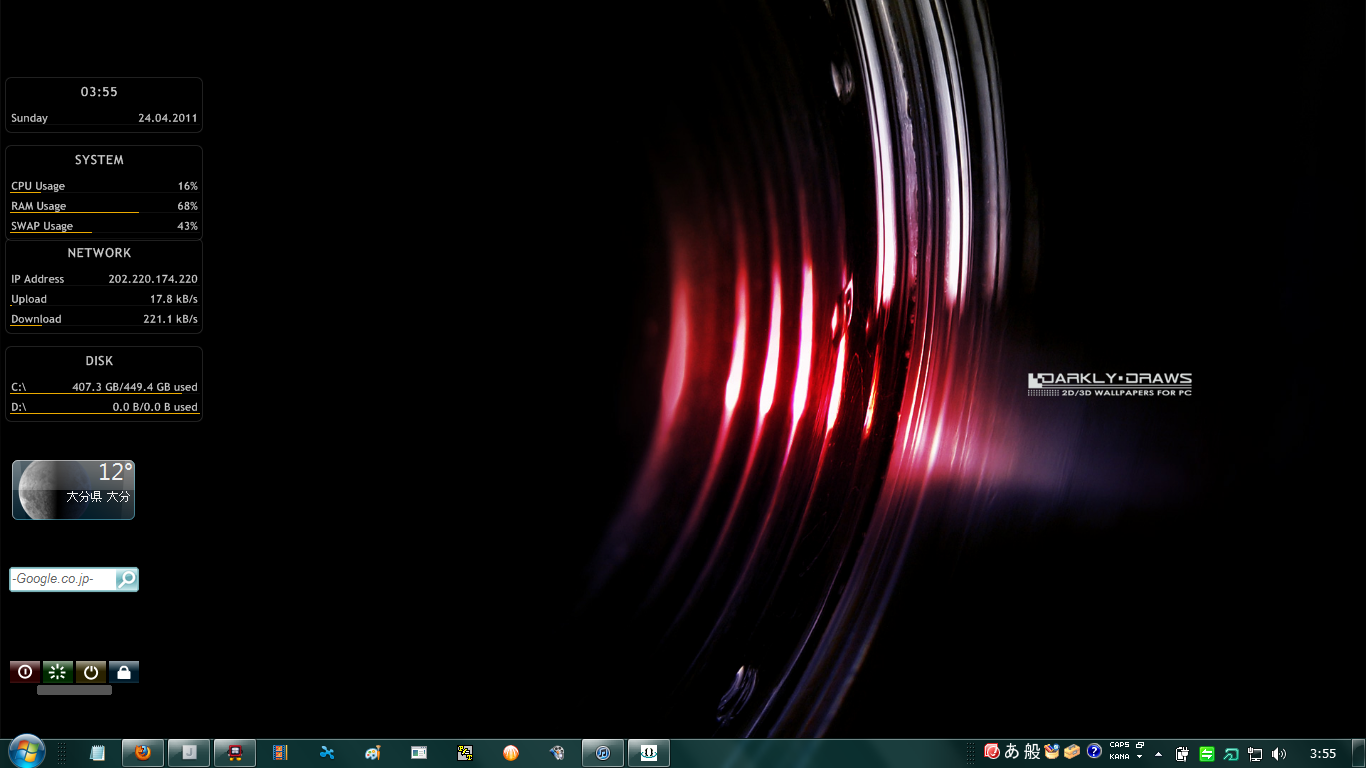Open the white curly-braces app on the taskbar
Viewport: 1366px width, 768px height.
pyautogui.click(x=649, y=753)
